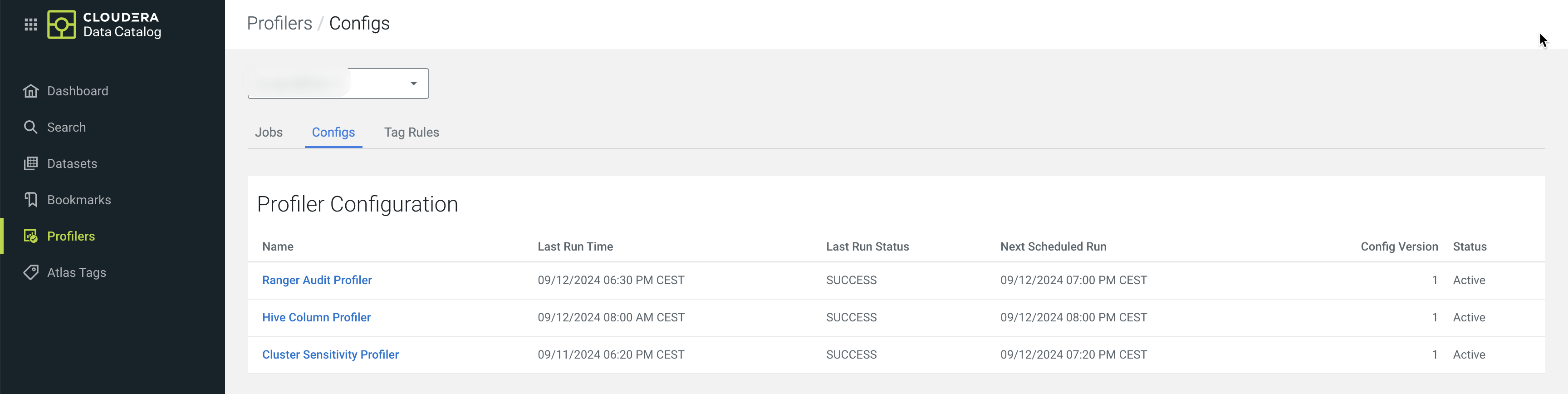Image resolution: width=1568 pixels, height=394 pixels.
Task: Open the Ranger Audit Profiler link
Action: [317, 280]
